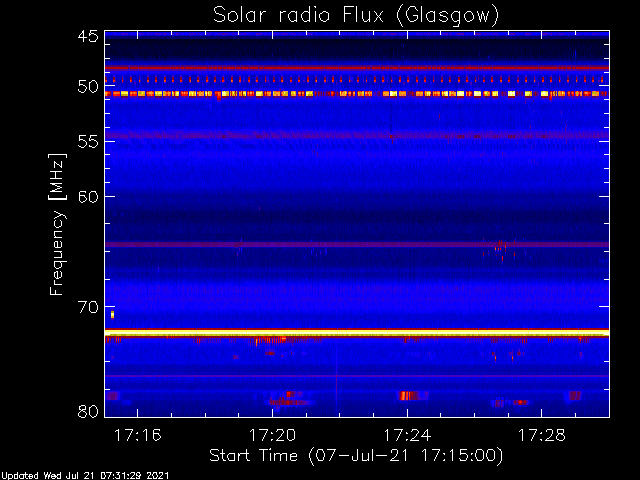Click the bright yellow horizontal band near 72 MHz

point(357,333)
